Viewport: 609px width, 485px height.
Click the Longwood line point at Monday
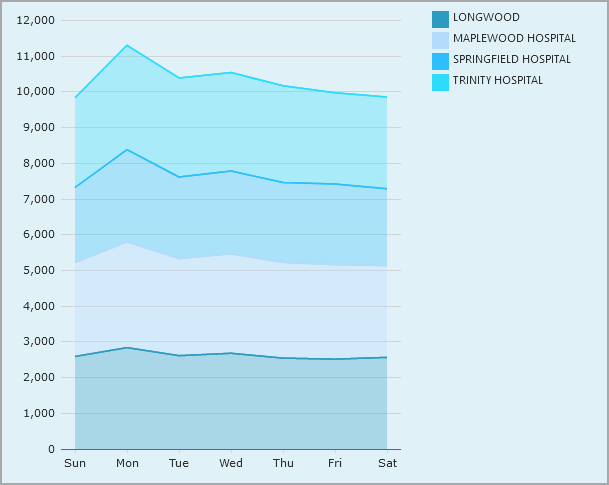pyautogui.click(x=127, y=347)
